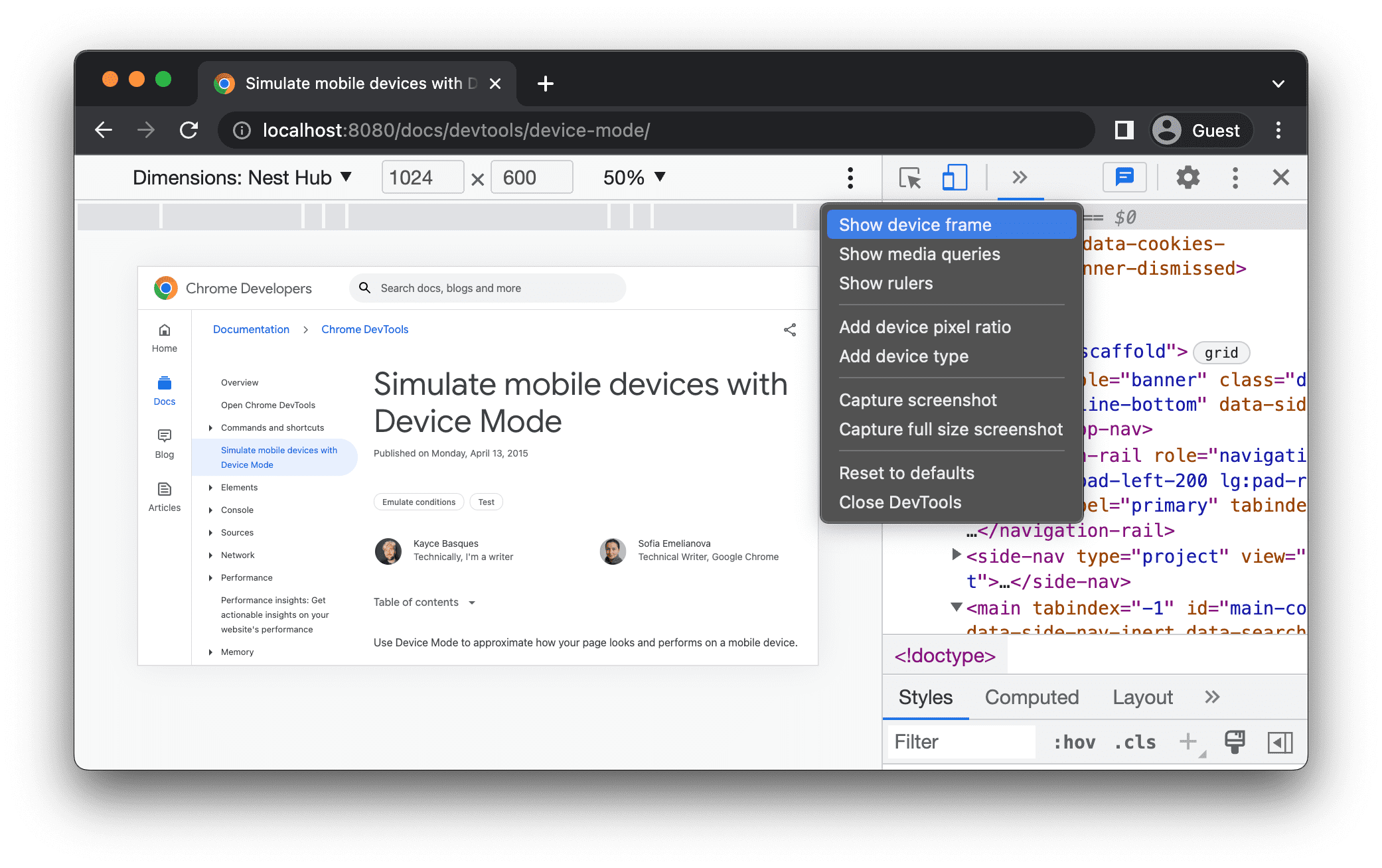This screenshot has height=868, width=1382.
Task: Expand the Commands and shortcuts tree
Action: (x=210, y=427)
